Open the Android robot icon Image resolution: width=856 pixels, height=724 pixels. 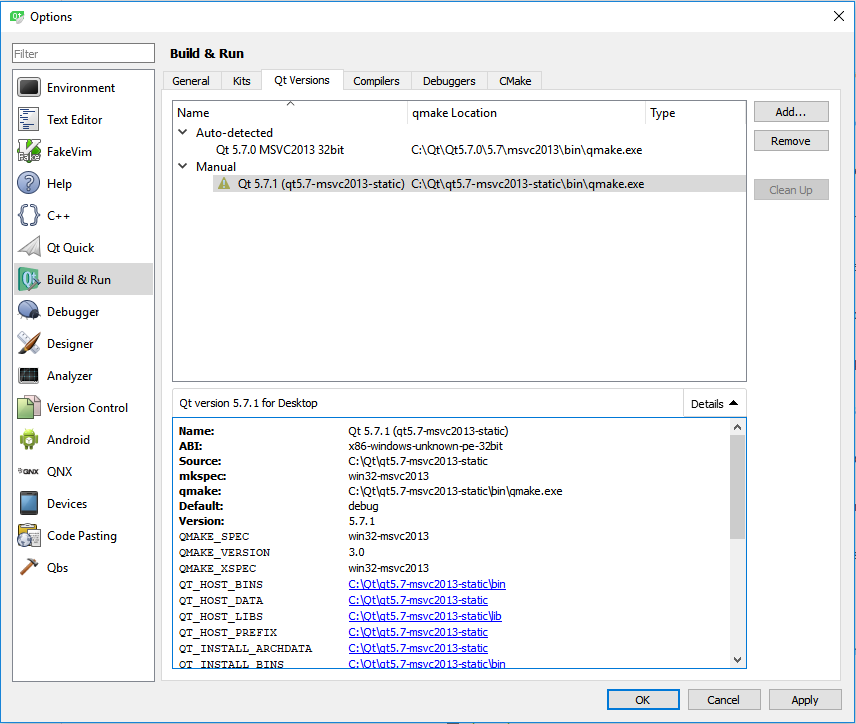[28, 440]
